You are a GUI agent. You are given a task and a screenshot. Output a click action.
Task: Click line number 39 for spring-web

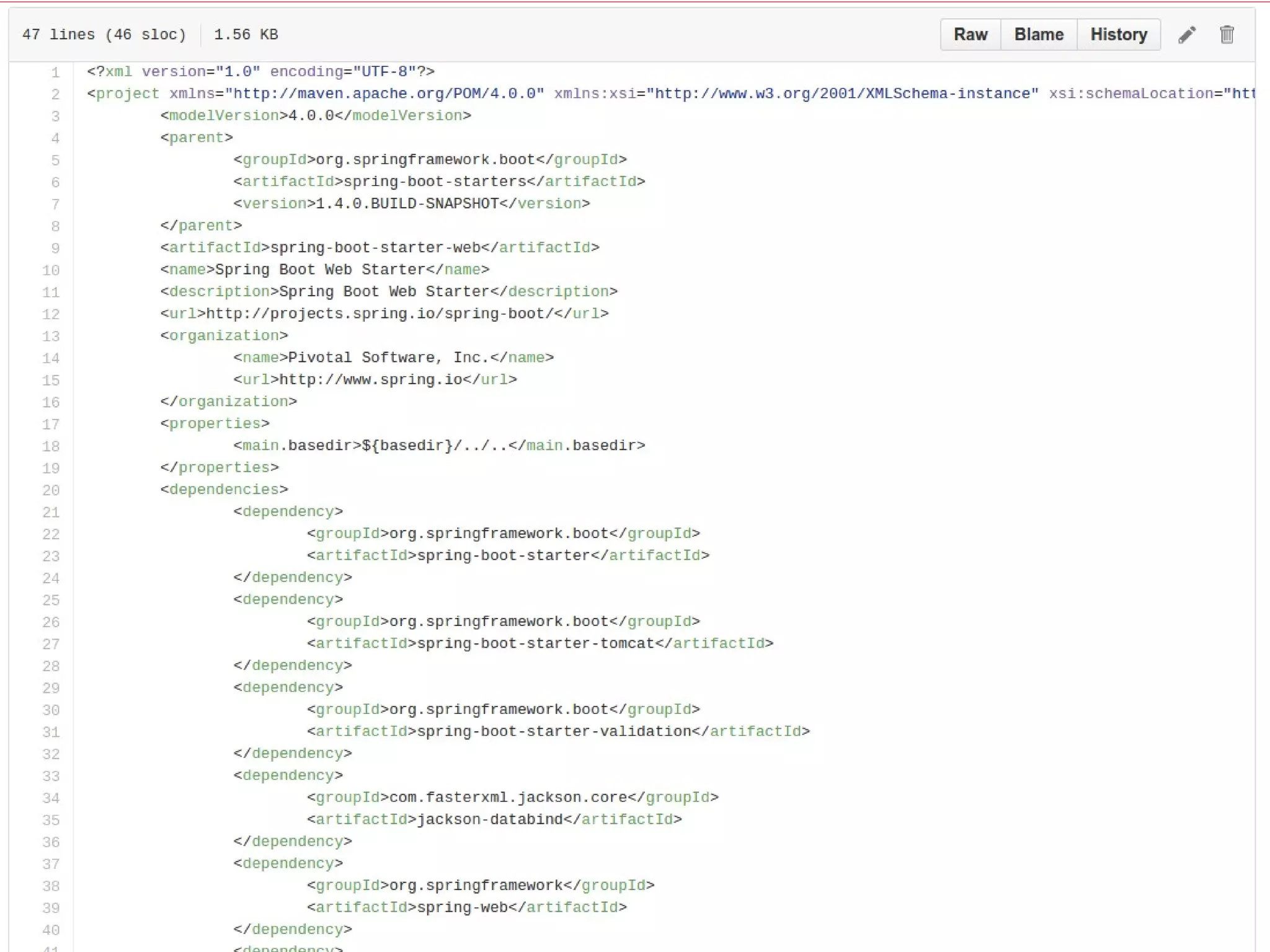(x=51, y=909)
